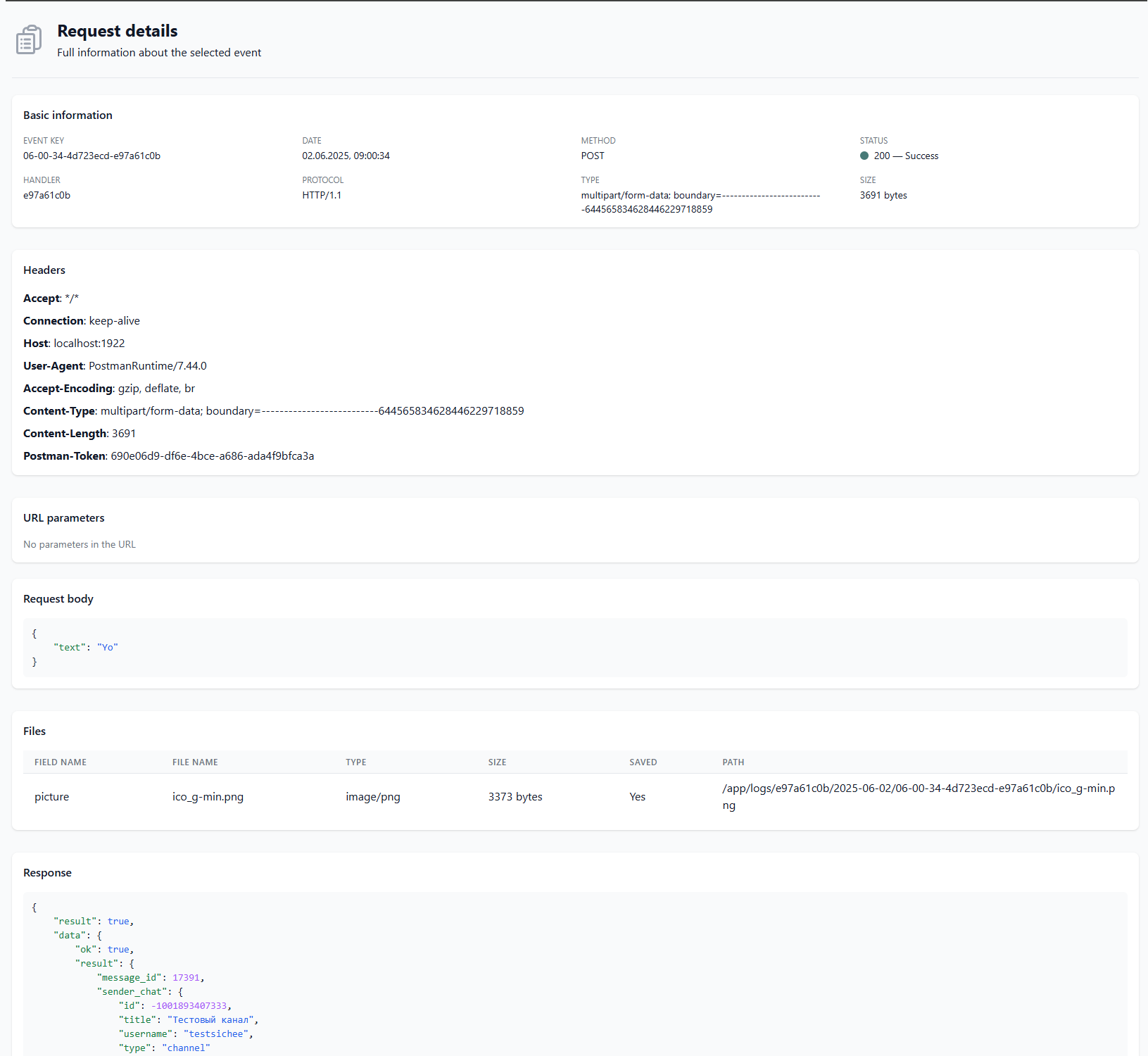
Task: Click the "title": "Тестовый канал" line
Action: click(x=189, y=1020)
